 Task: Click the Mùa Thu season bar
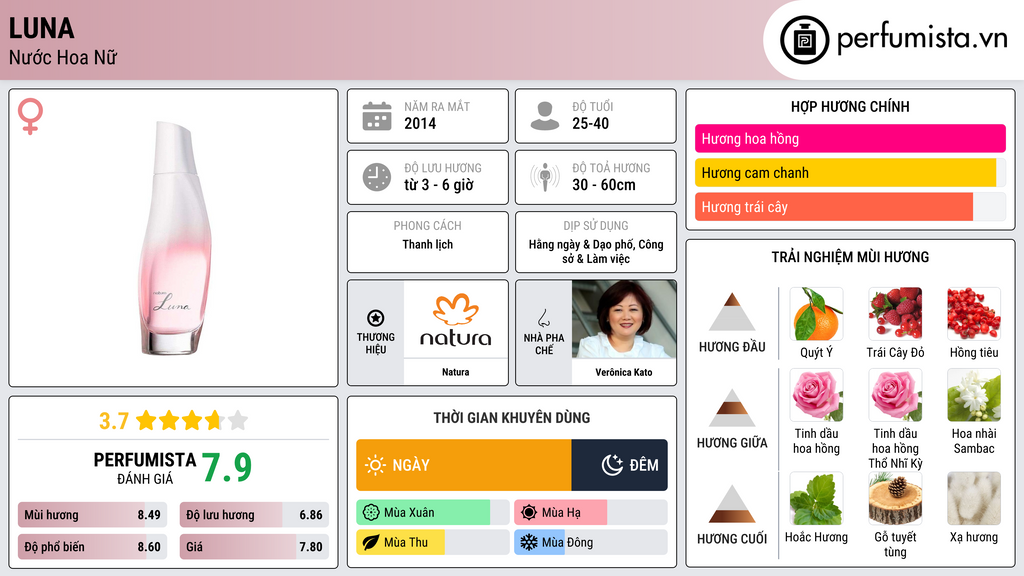coord(432,542)
